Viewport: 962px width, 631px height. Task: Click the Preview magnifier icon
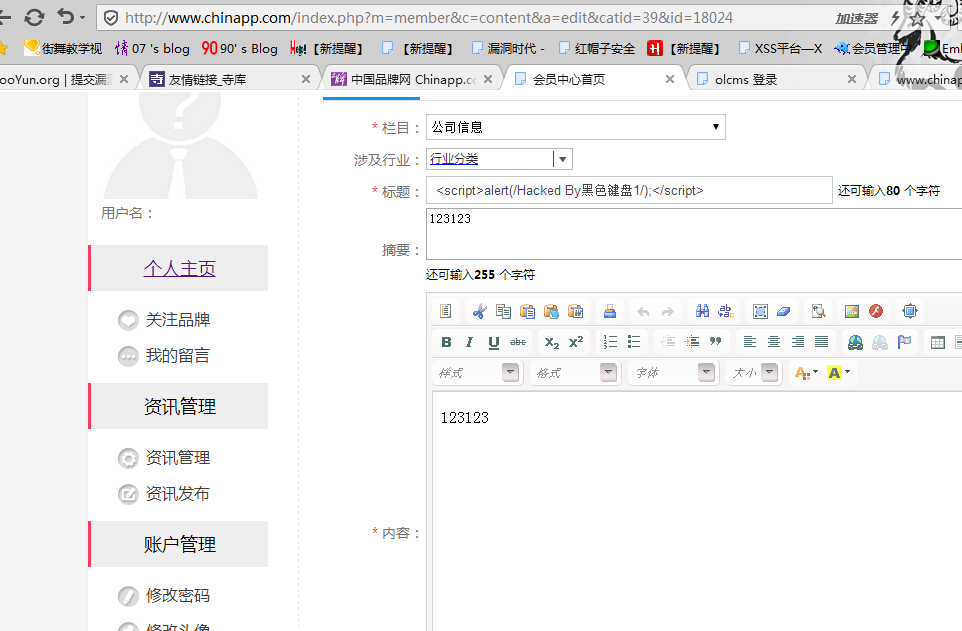[x=818, y=311]
